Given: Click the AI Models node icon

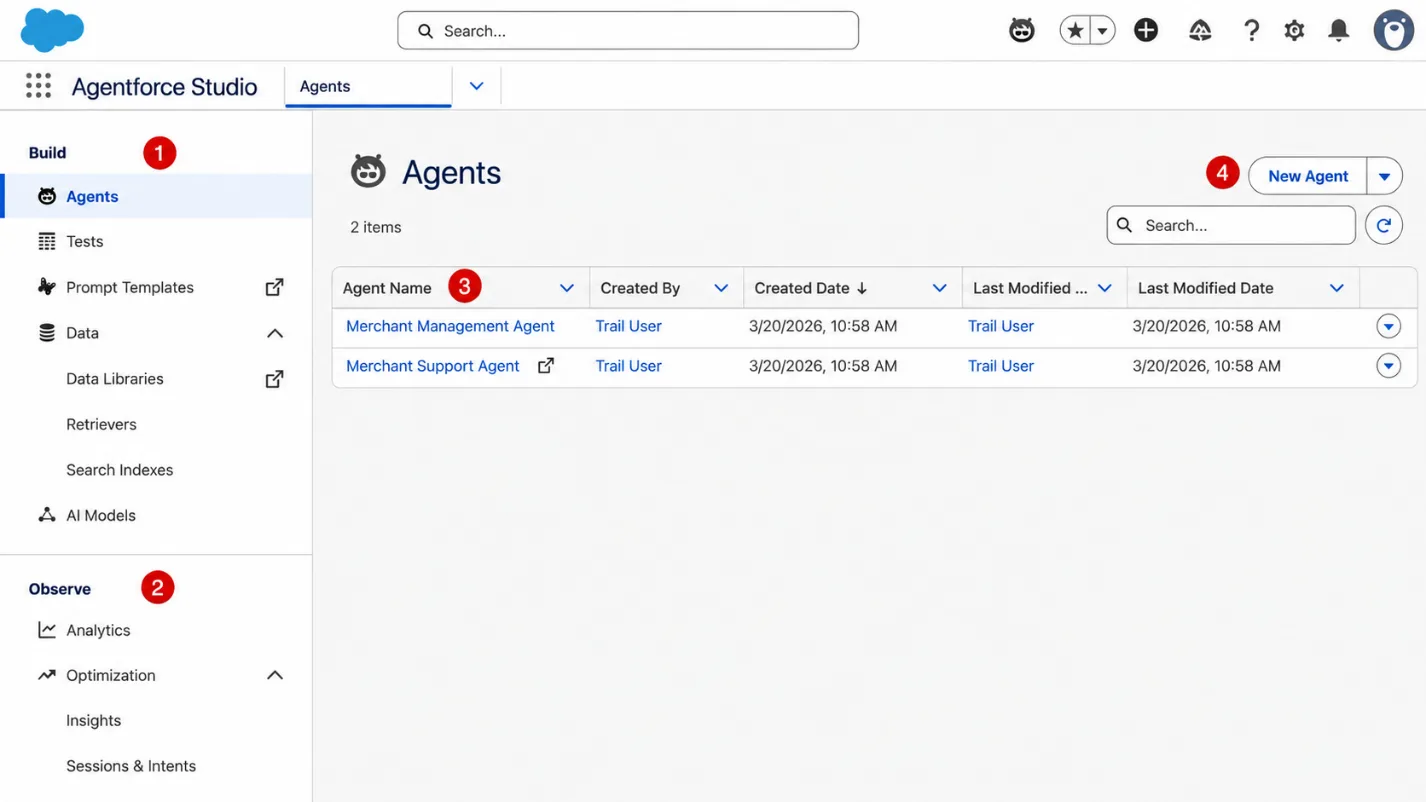Looking at the screenshot, I should (47, 515).
